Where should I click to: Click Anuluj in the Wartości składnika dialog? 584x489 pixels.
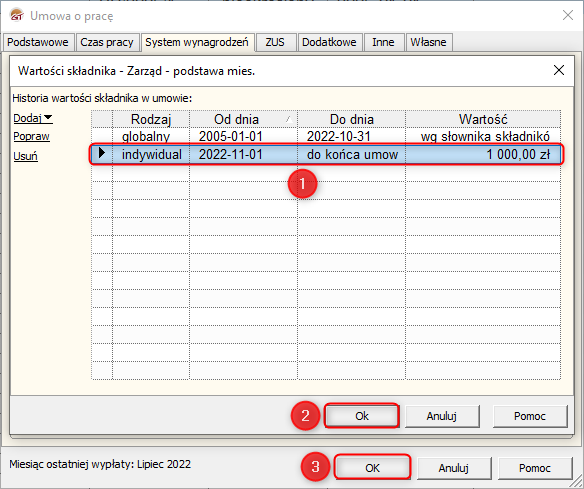pyautogui.click(x=442, y=416)
